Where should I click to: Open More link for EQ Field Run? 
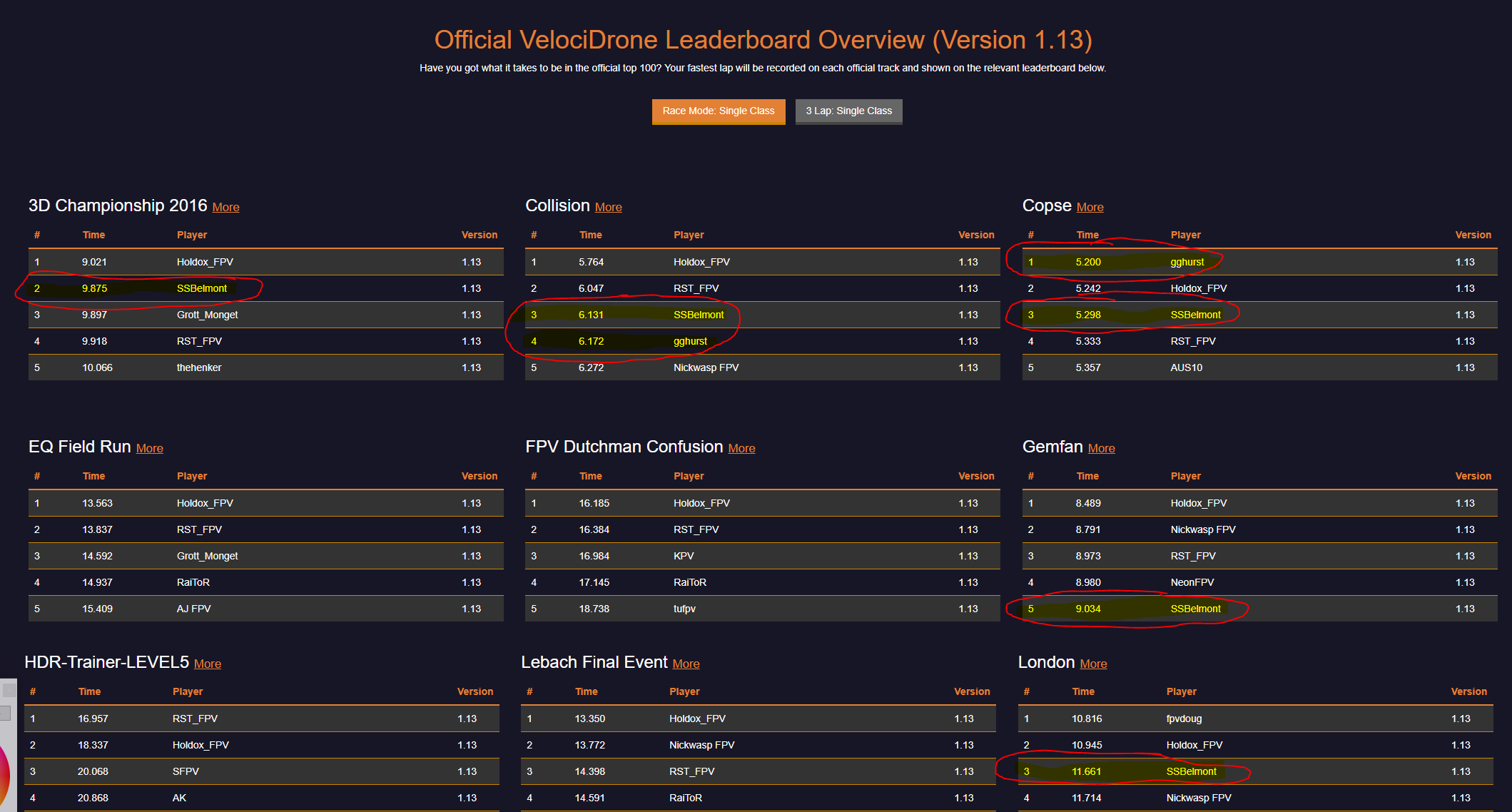(x=150, y=448)
